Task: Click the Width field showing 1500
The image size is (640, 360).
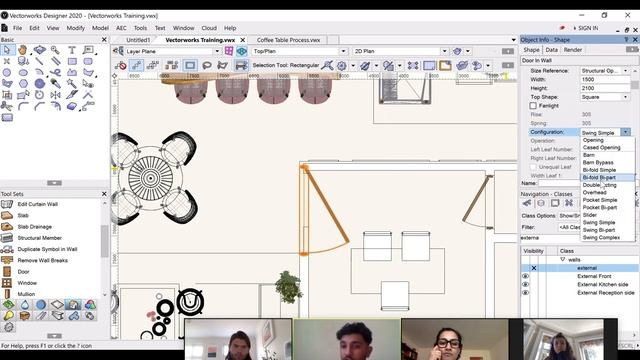Action: 605,80
